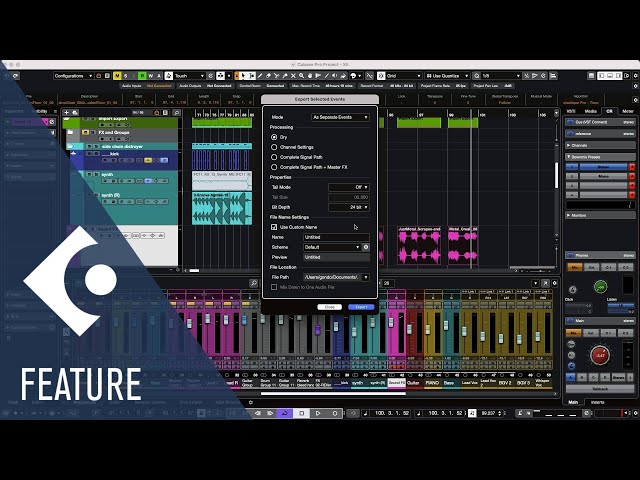640x480 pixels.
Task: Uncheck the Use Custom Name checkbox
Action: 275,227
